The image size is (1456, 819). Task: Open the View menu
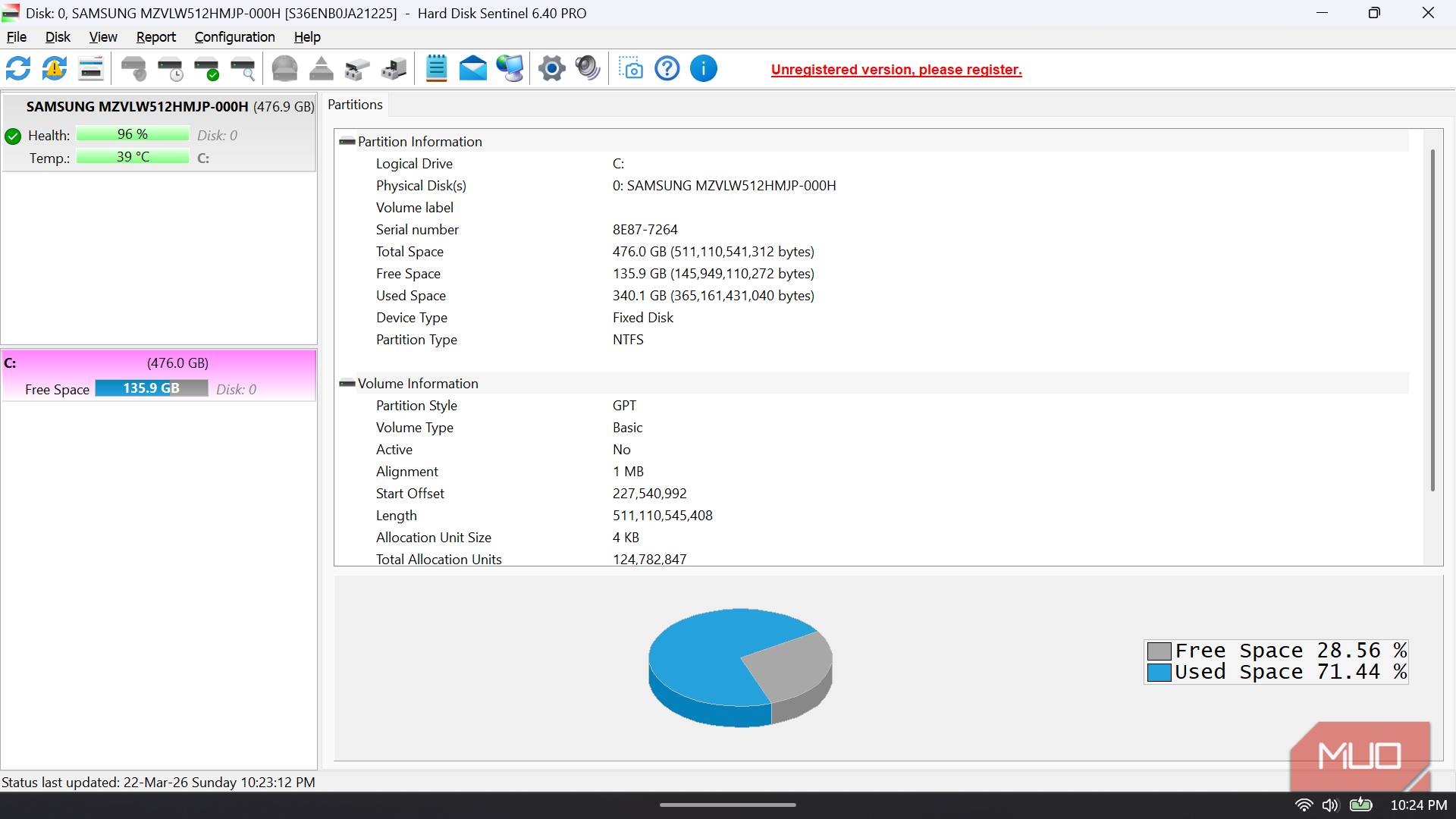[x=103, y=37]
